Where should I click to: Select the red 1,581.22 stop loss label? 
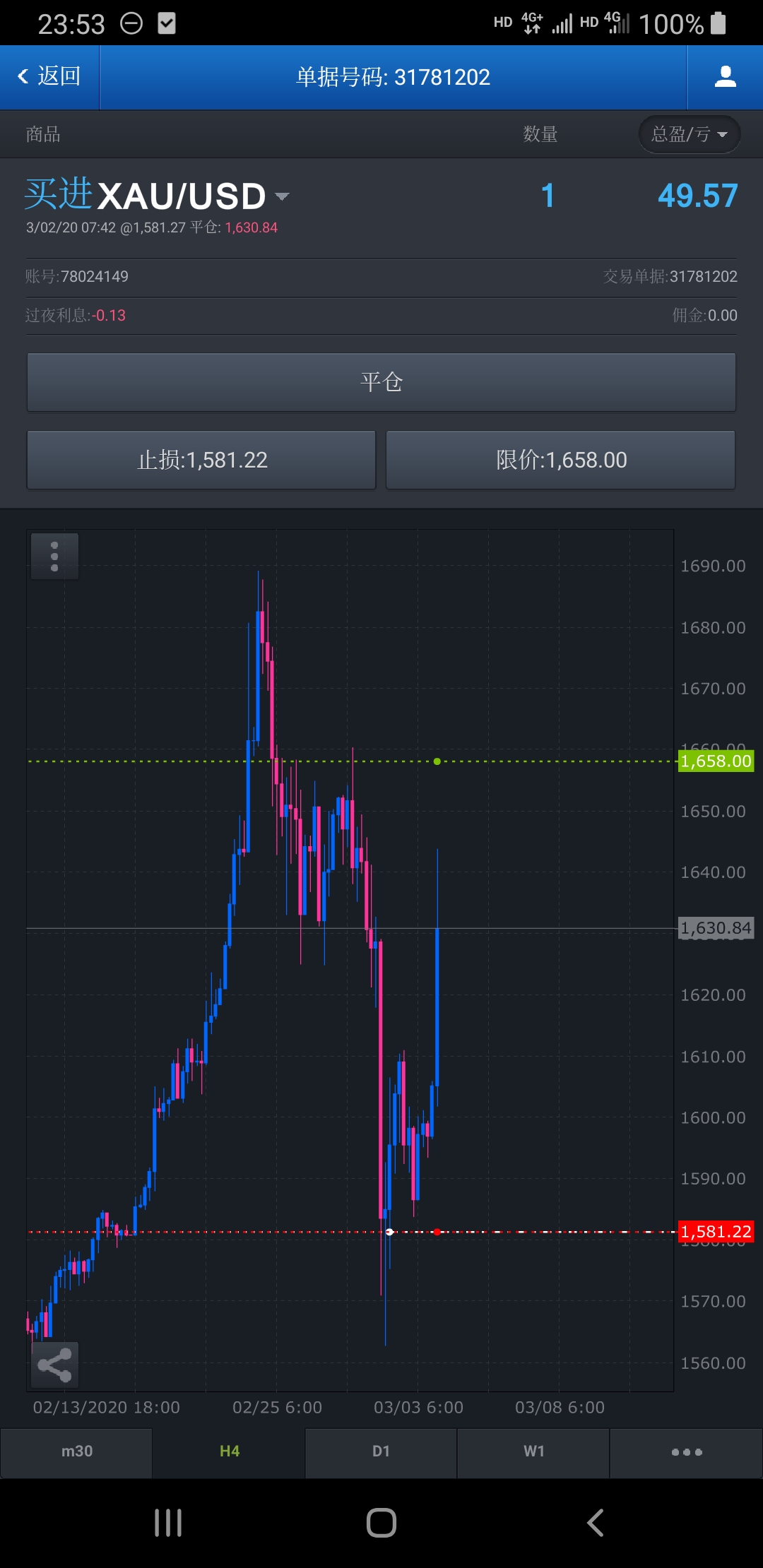point(716,1232)
